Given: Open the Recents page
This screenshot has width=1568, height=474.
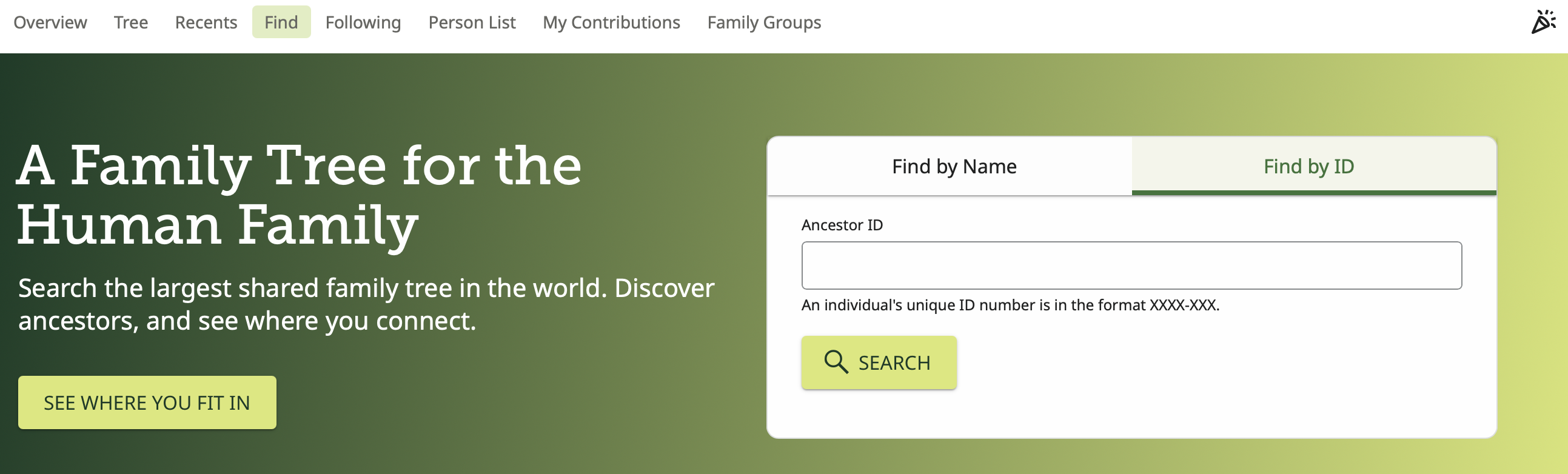Looking at the screenshot, I should tap(206, 22).
